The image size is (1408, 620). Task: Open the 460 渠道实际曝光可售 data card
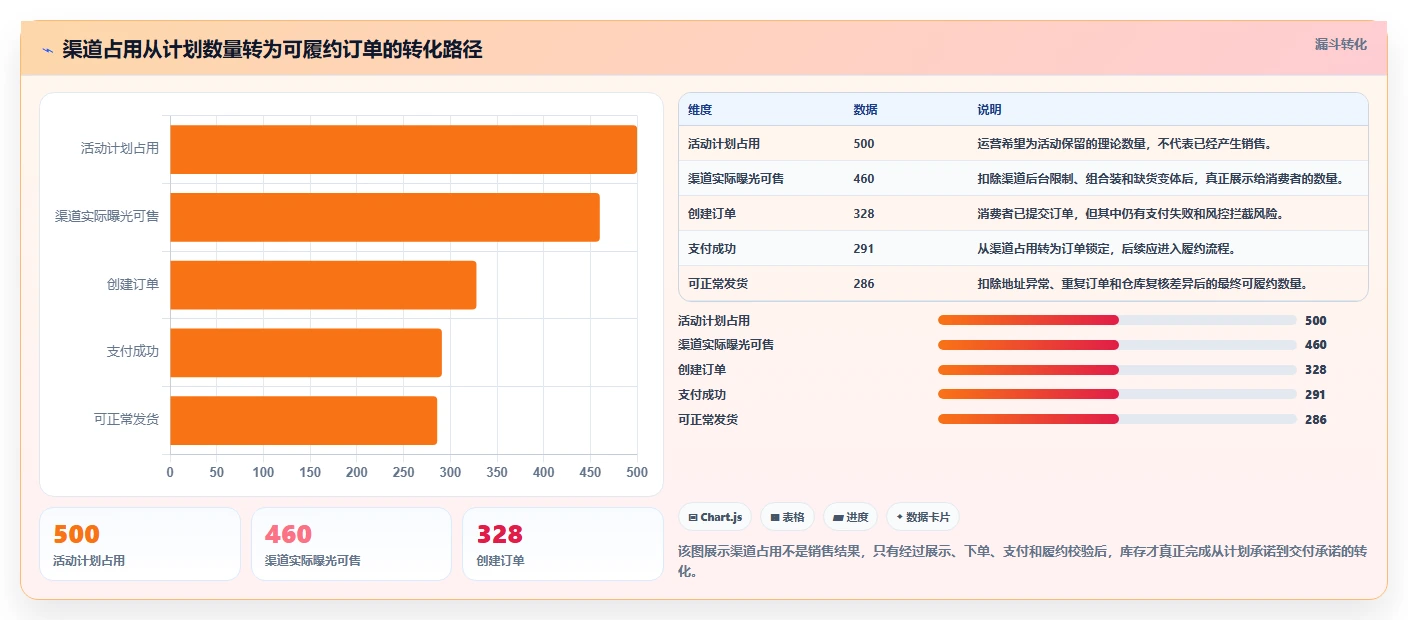(x=351, y=544)
